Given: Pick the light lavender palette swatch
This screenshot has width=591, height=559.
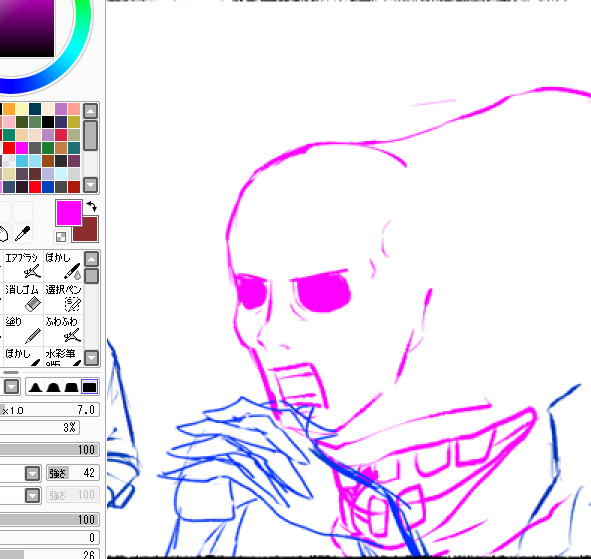Looking at the screenshot, I should 48,174.
